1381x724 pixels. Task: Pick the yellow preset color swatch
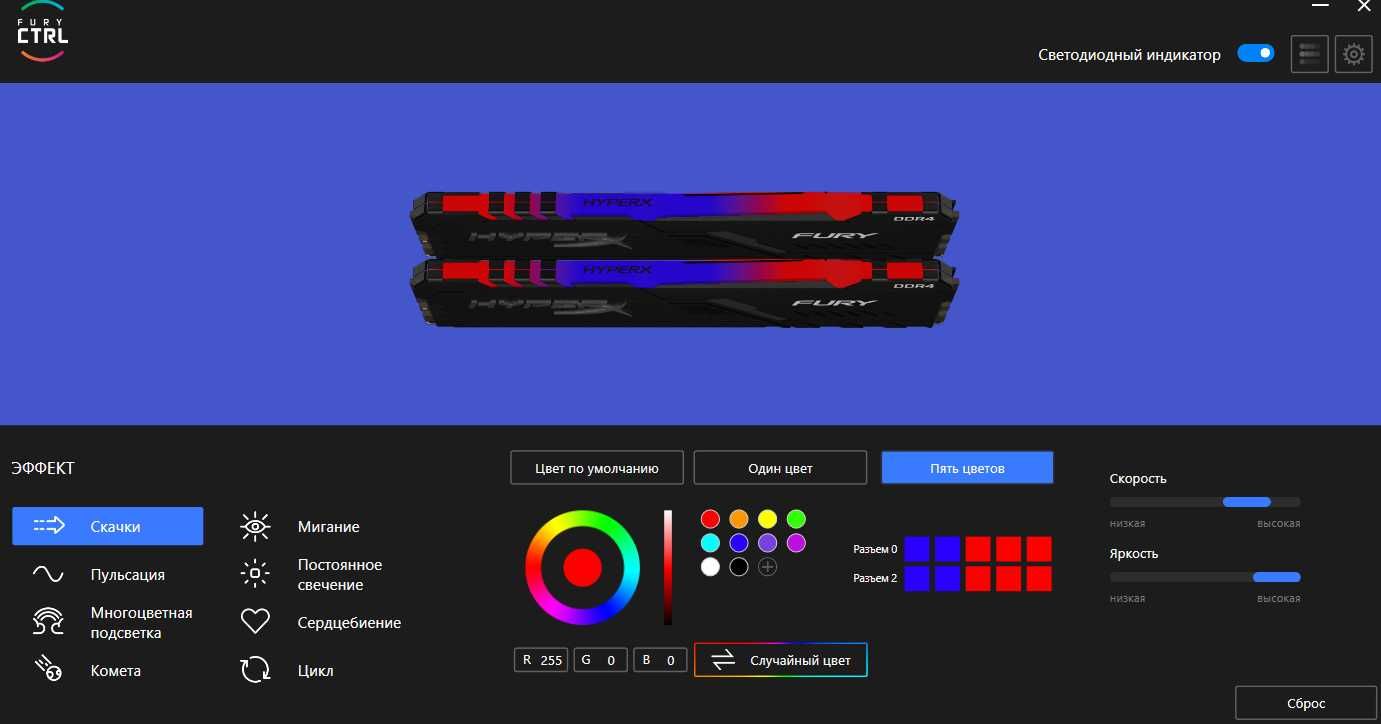(x=767, y=519)
